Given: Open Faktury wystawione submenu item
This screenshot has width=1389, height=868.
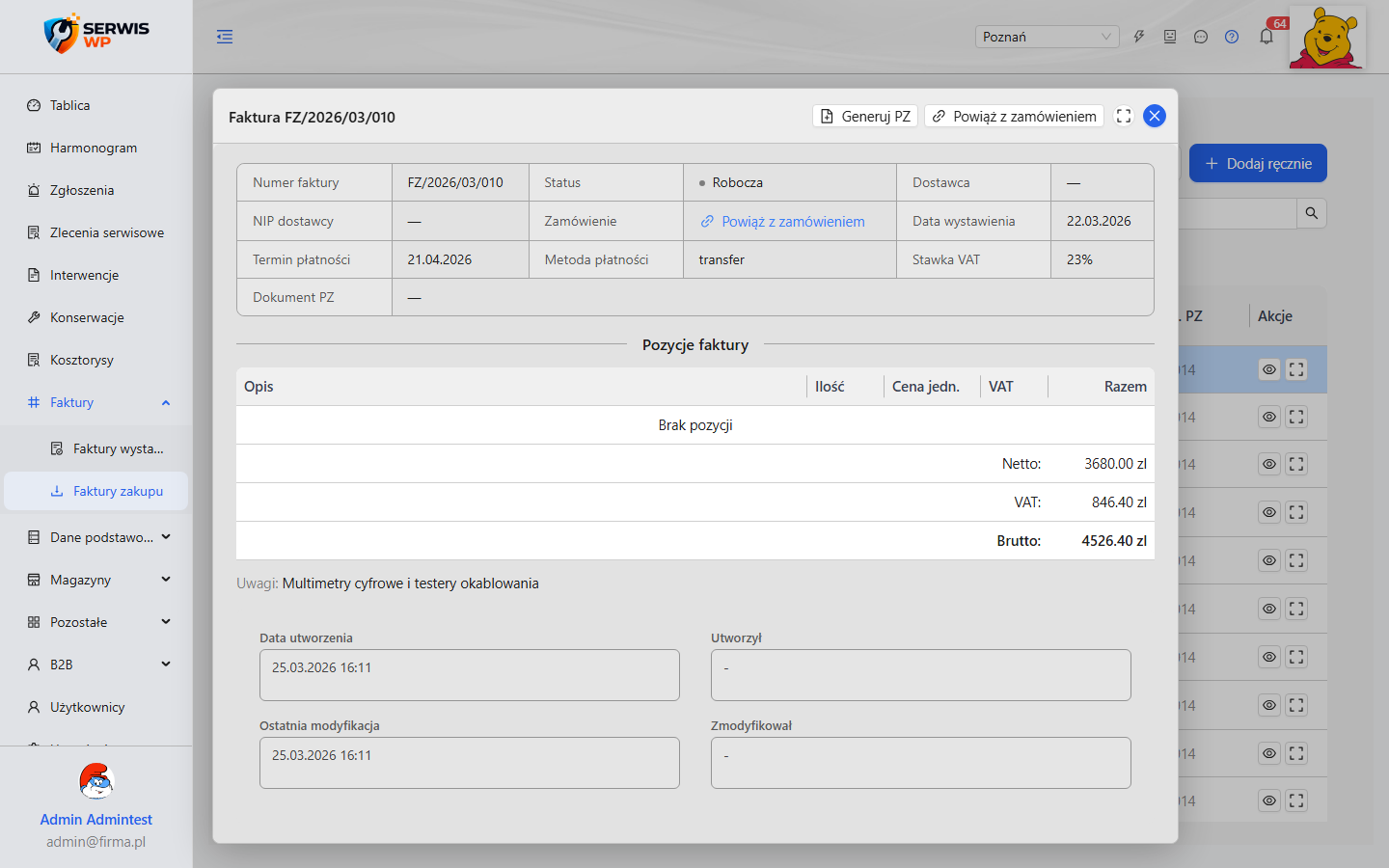Looking at the screenshot, I should (96, 448).
